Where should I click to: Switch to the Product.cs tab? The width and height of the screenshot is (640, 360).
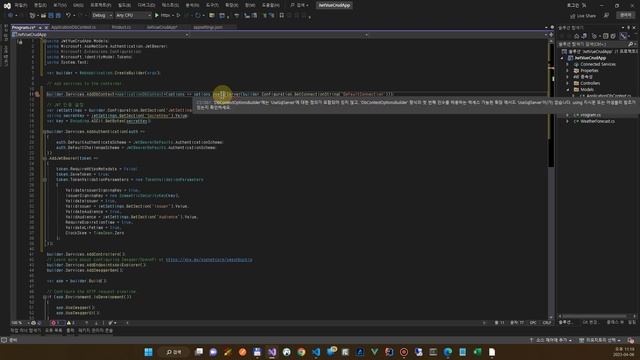point(121,27)
